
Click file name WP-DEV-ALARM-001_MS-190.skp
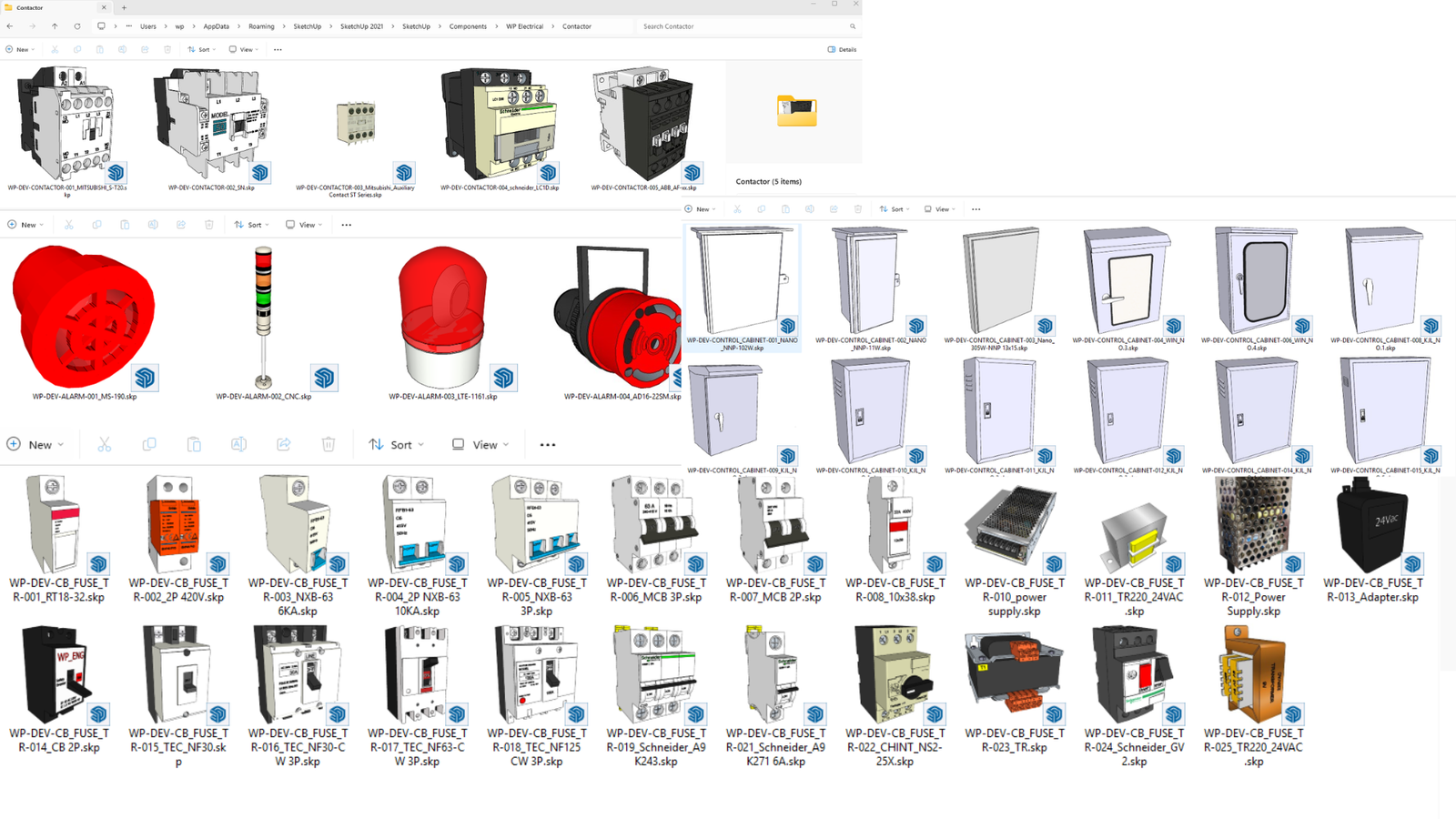coord(85,397)
